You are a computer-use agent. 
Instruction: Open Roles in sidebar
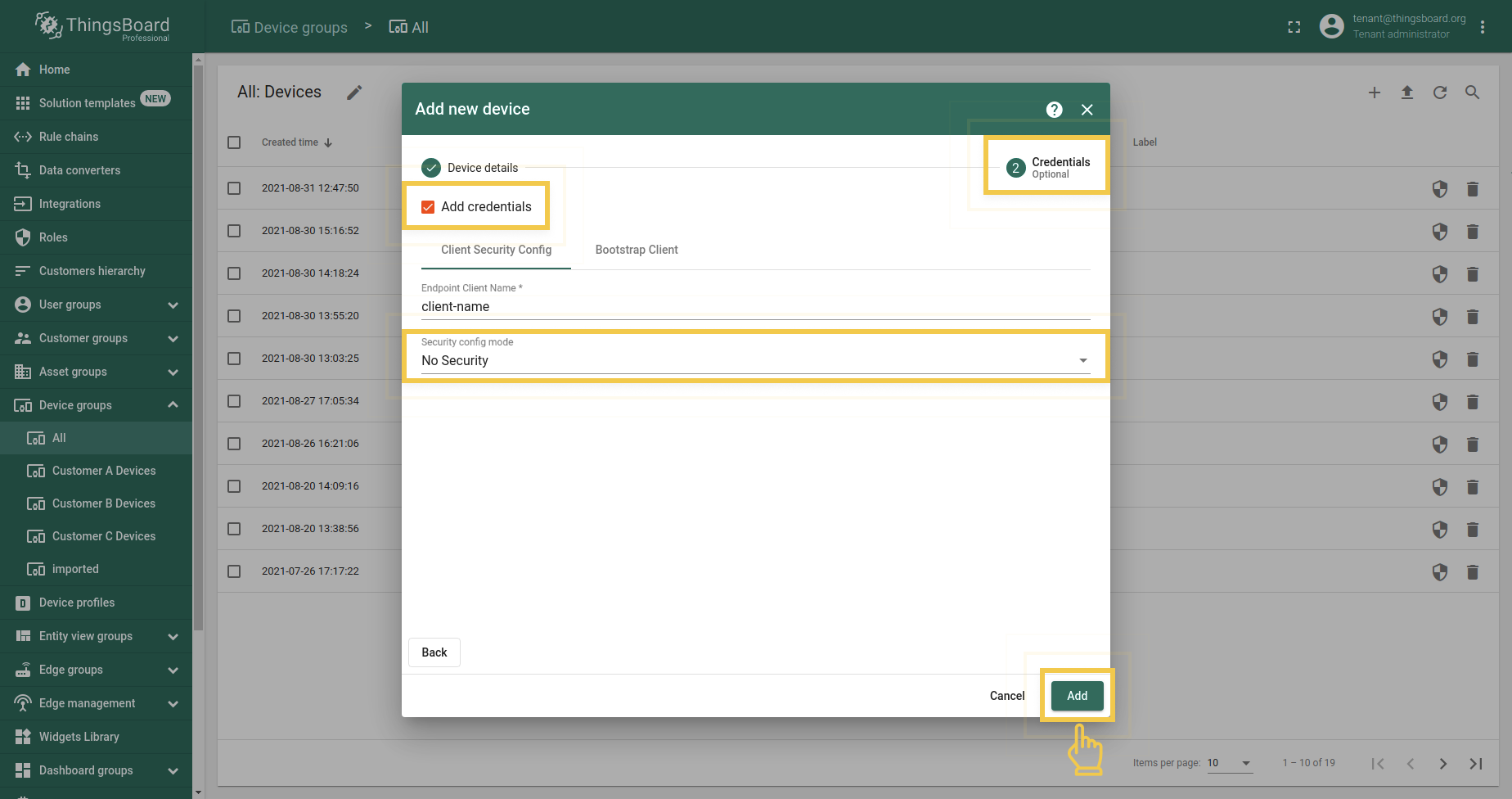click(96, 237)
